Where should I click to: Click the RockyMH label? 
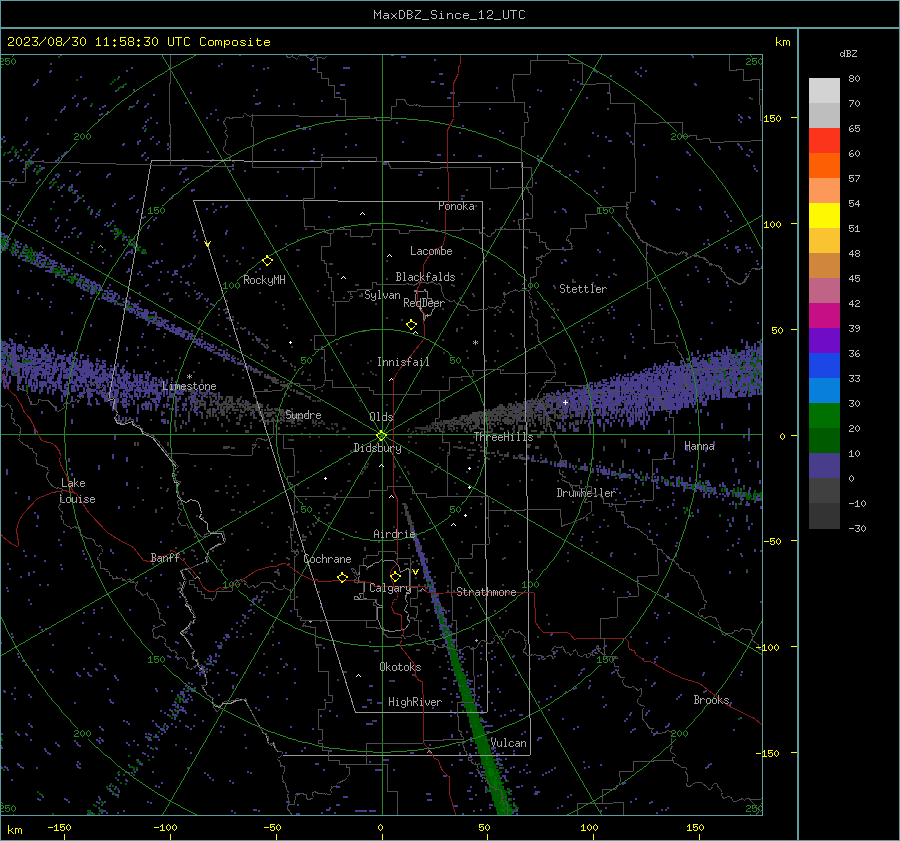pyautogui.click(x=264, y=280)
